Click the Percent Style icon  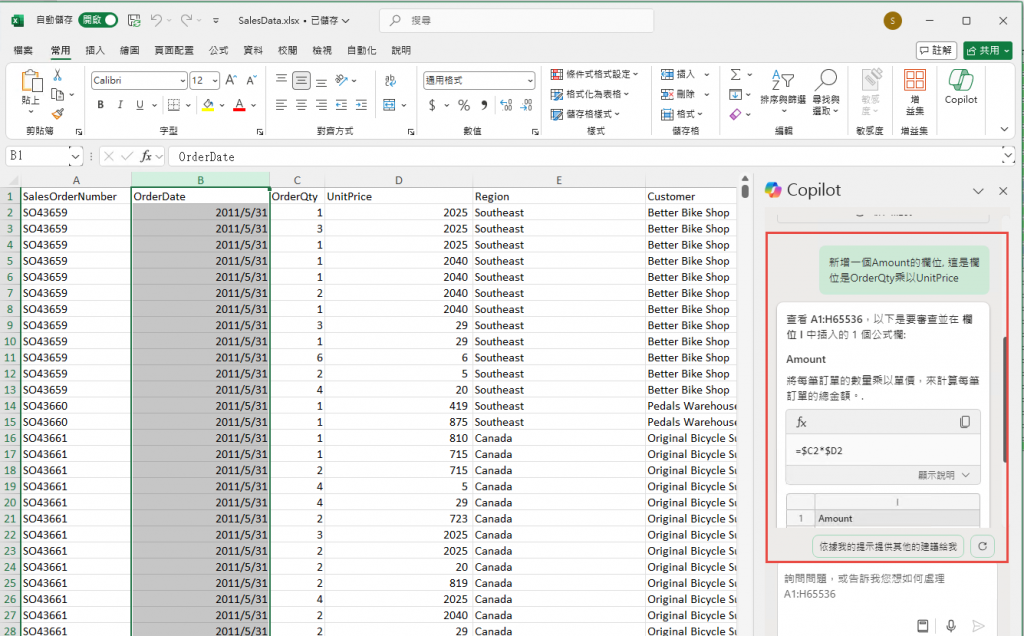[x=464, y=104]
